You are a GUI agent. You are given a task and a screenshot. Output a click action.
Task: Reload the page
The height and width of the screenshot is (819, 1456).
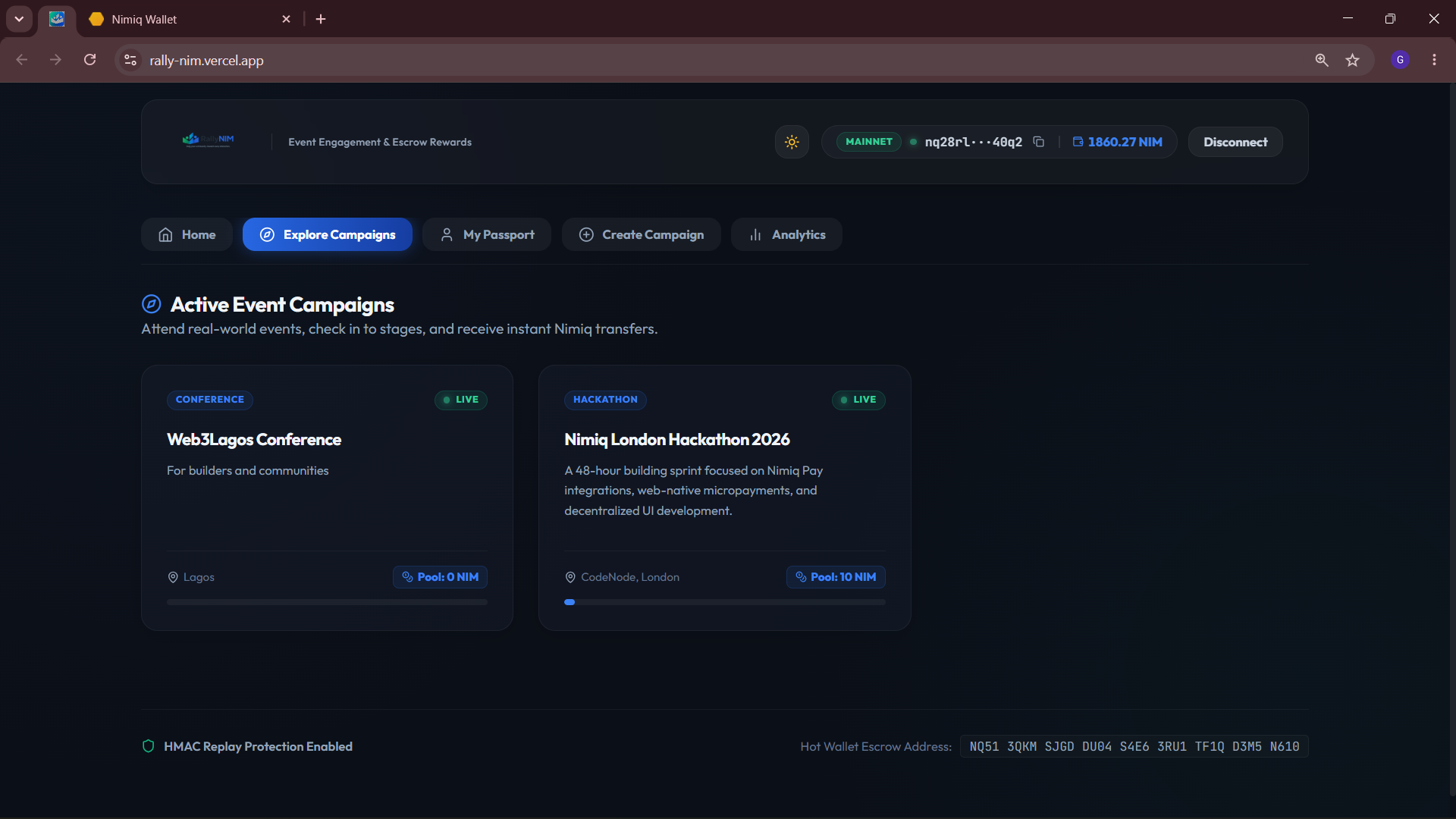click(x=89, y=60)
